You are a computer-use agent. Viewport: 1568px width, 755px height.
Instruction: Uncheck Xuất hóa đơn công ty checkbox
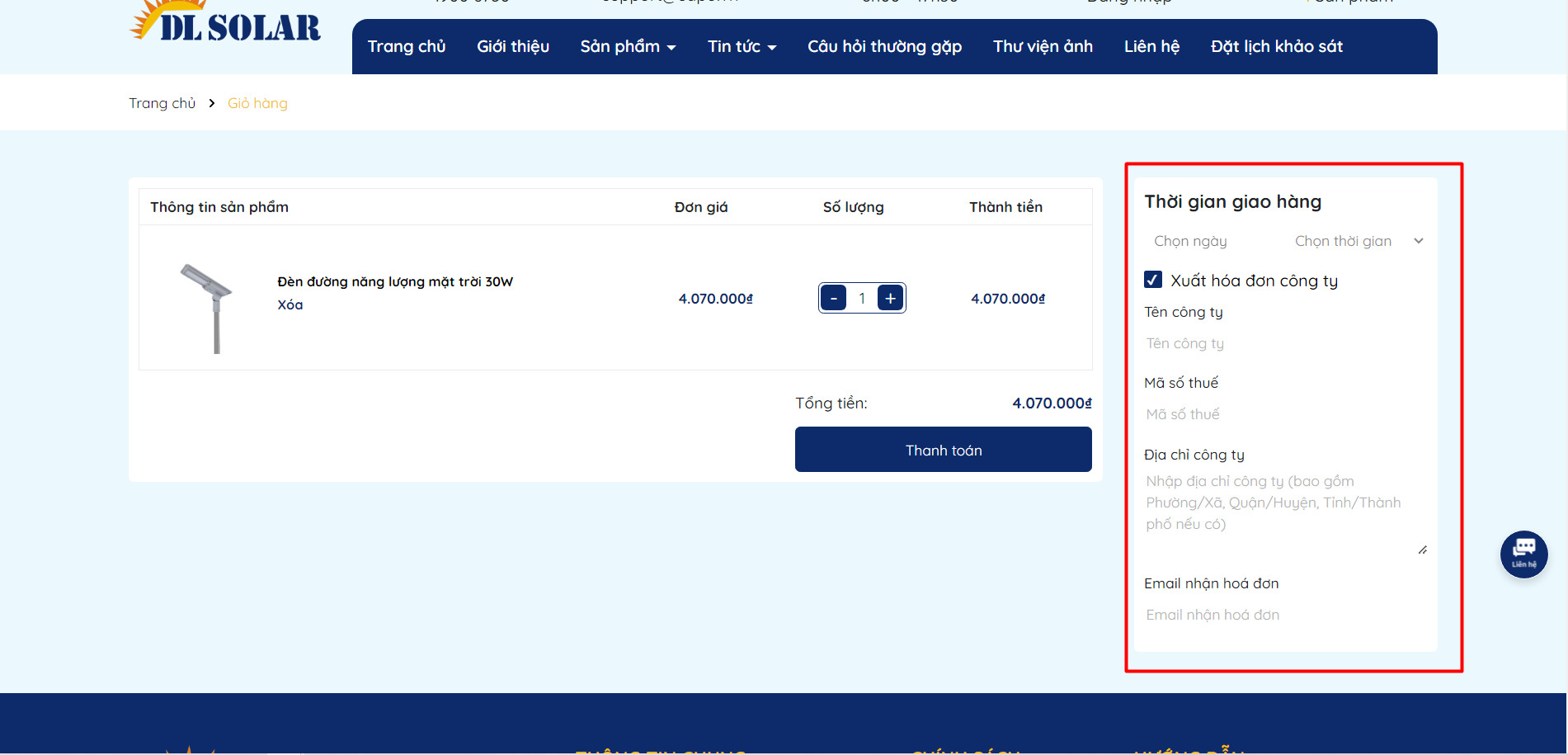click(x=1153, y=280)
